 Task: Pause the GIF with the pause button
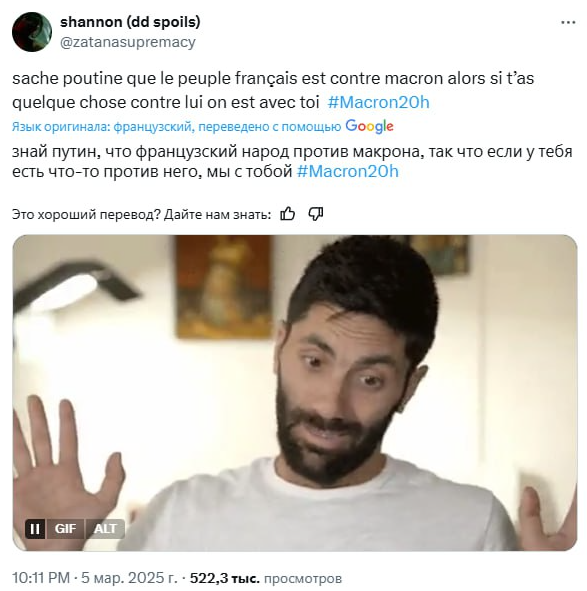tap(35, 529)
